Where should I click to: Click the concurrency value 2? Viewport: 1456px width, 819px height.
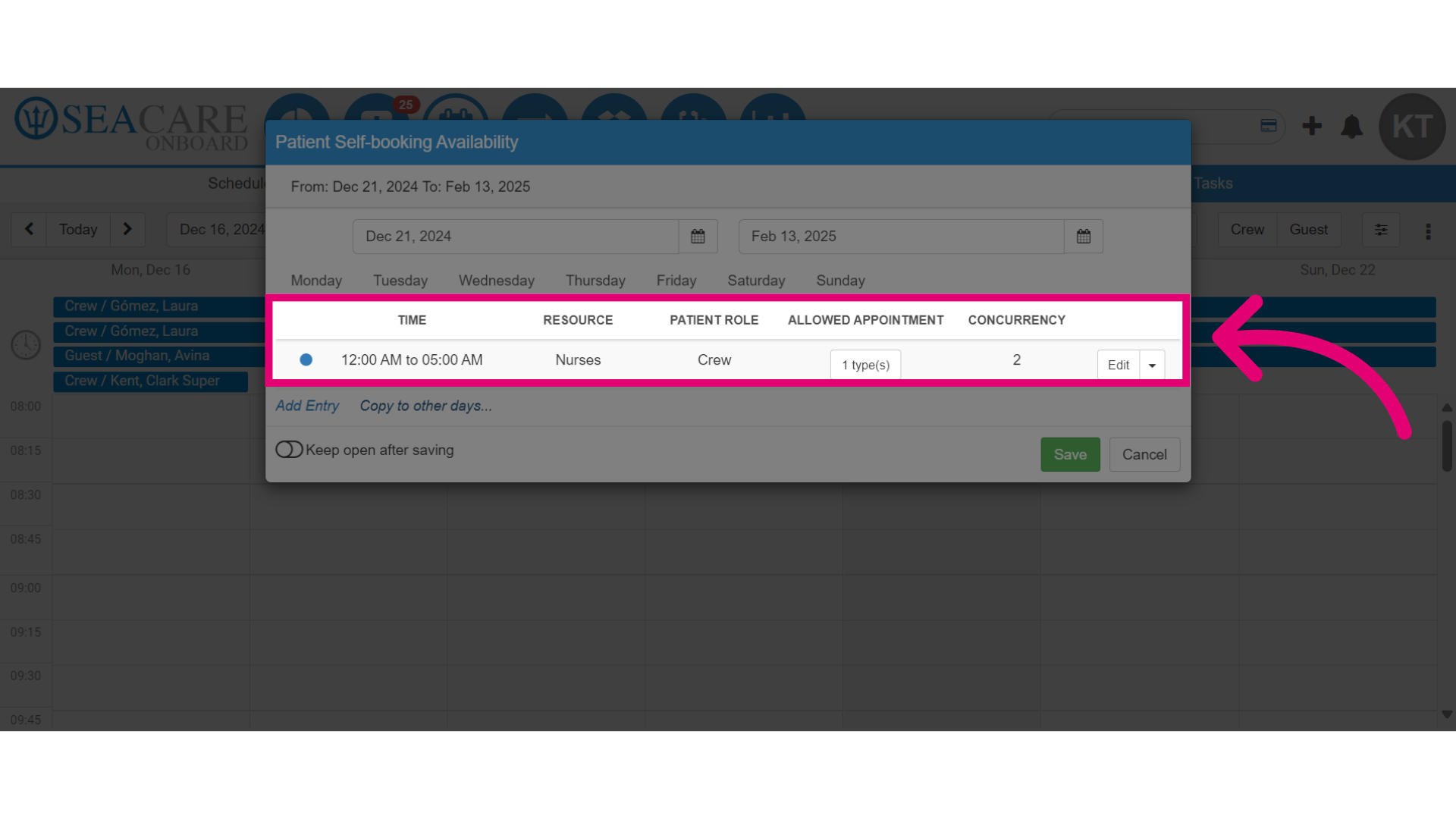coord(1016,359)
